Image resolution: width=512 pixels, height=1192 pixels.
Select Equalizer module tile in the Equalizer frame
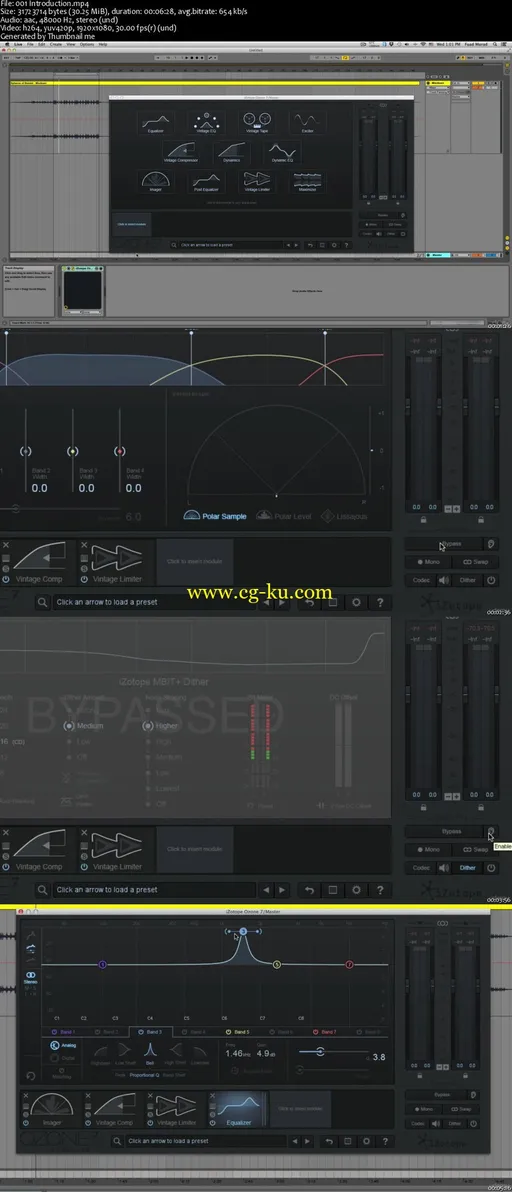pos(237,1111)
